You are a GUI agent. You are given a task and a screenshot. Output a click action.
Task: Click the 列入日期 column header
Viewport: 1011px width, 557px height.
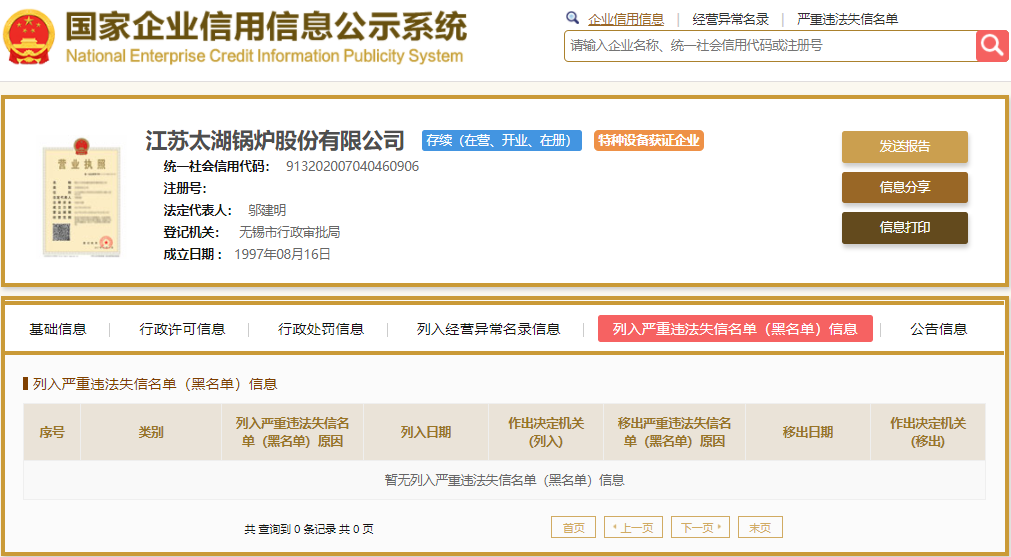(x=426, y=432)
